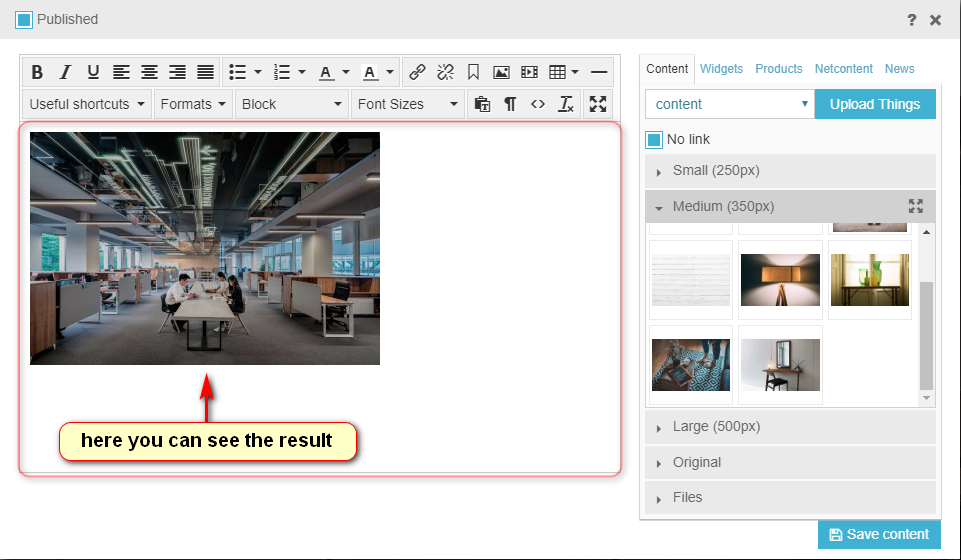Image resolution: width=961 pixels, height=560 pixels.
Task: Toggle italic formatting
Action: point(65,72)
